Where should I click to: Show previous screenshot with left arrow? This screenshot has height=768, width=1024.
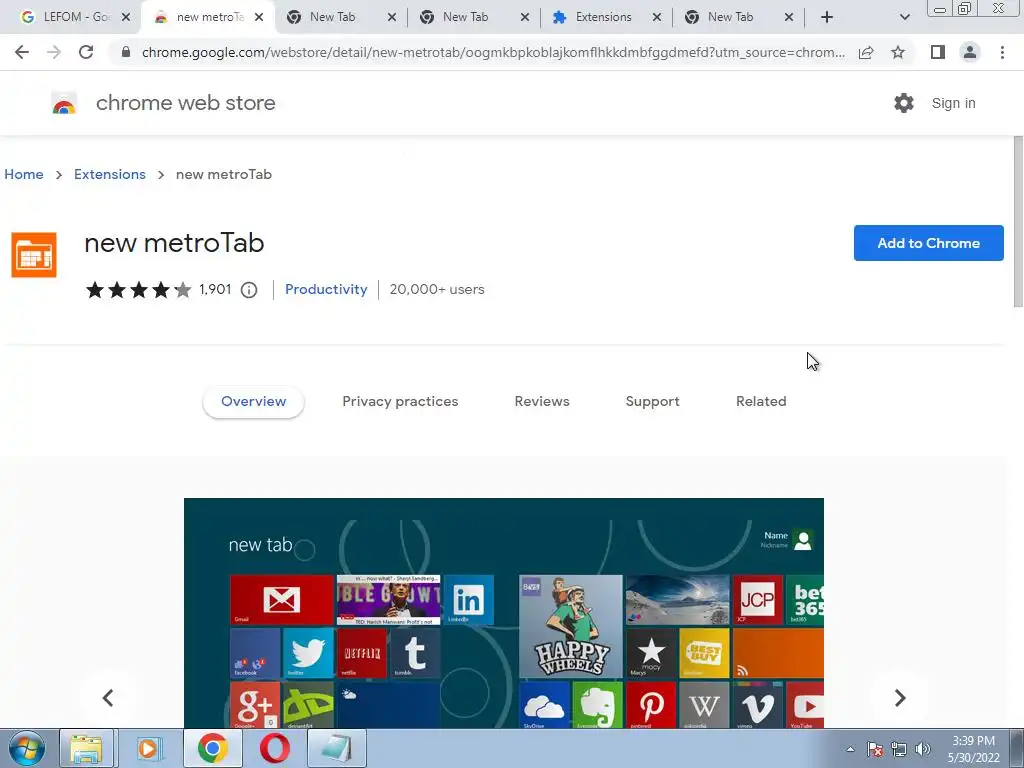[108, 697]
